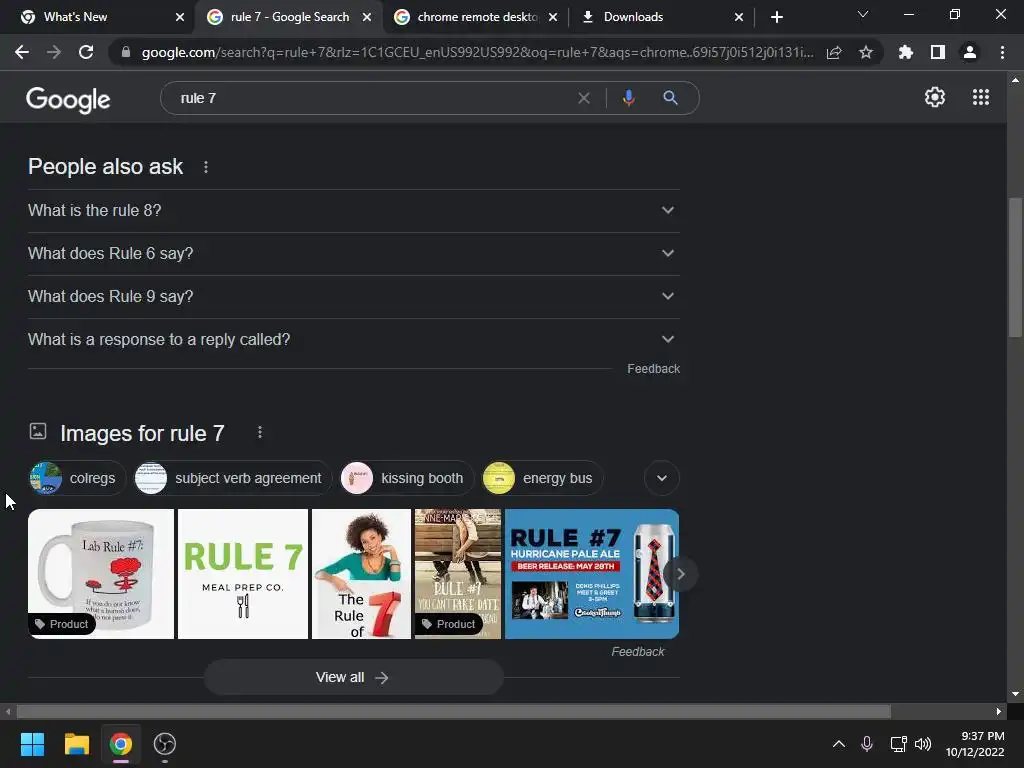Click the forward navigation arrow
Image resolution: width=1024 pixels, height=768 pixels.
(54, 52)
